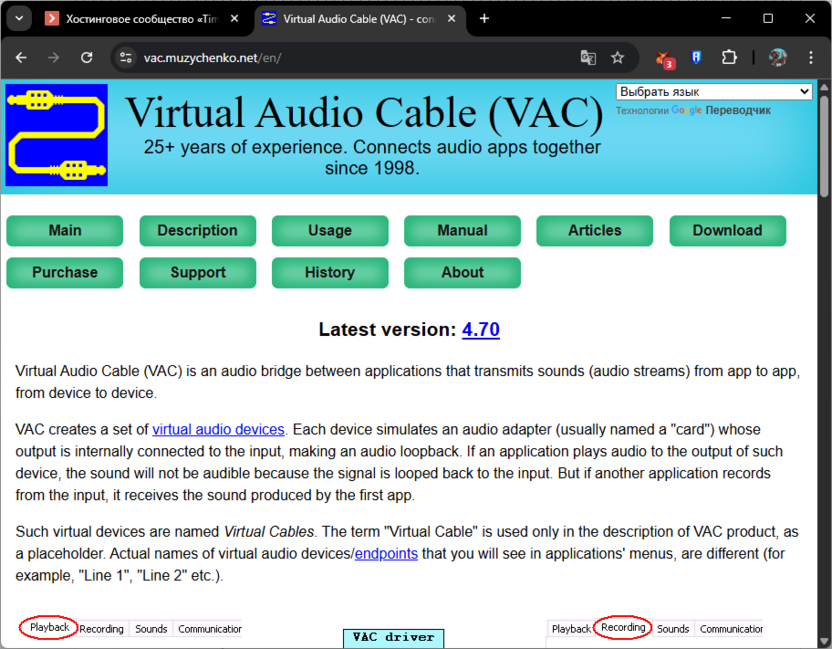Image resolution: width=832 pixels, height=649 pixels.
Task: Open the Articles page
Action: 595,230
